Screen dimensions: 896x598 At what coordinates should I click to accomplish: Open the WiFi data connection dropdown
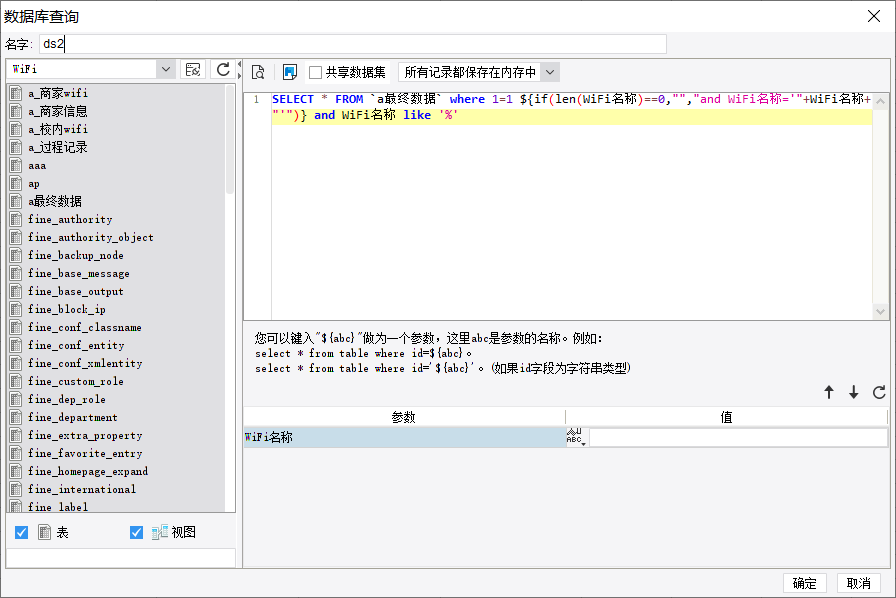(x=165, y=69)
